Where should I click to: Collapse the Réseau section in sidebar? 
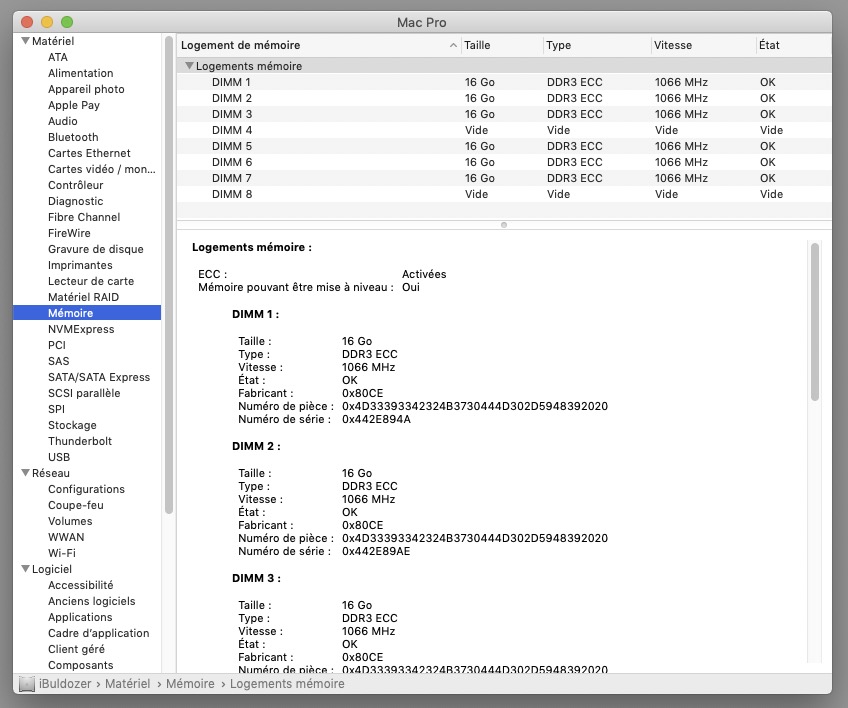(x=25, y=473)
